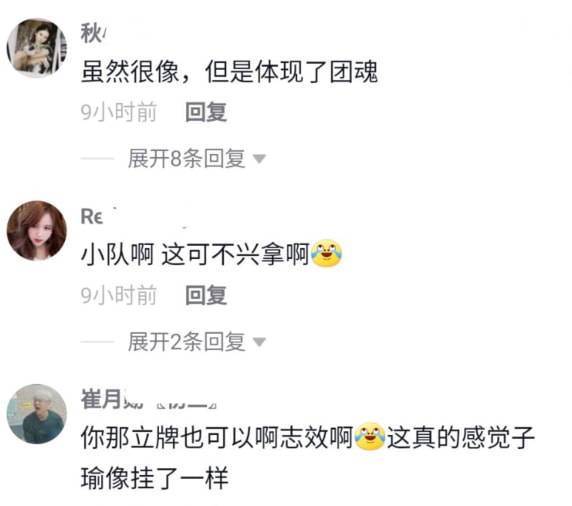Click the triangle arrow beside 展开2条回复

pyautogui.click(x=259, y=342)
